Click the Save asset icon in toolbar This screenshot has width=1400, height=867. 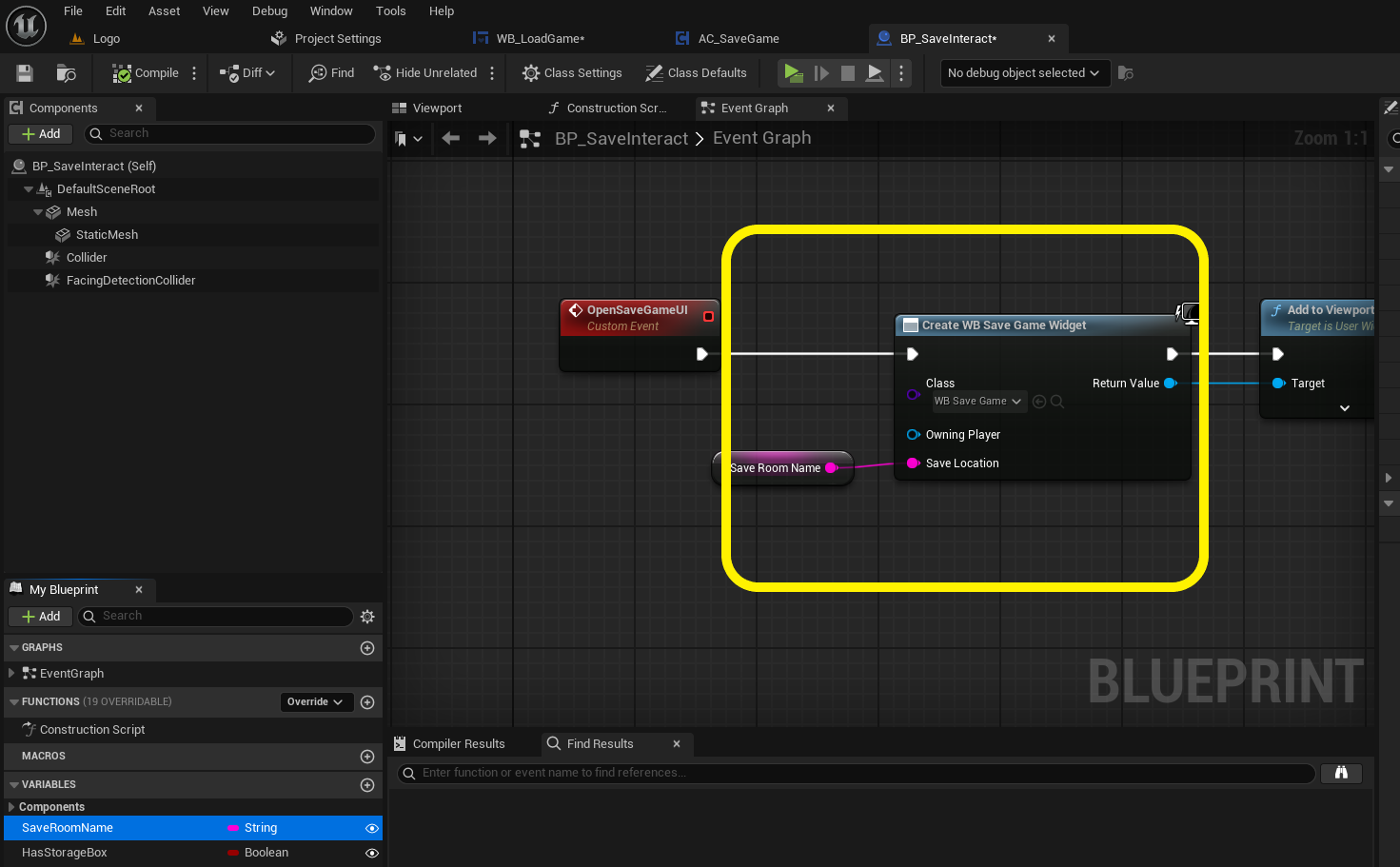[25, 73]
